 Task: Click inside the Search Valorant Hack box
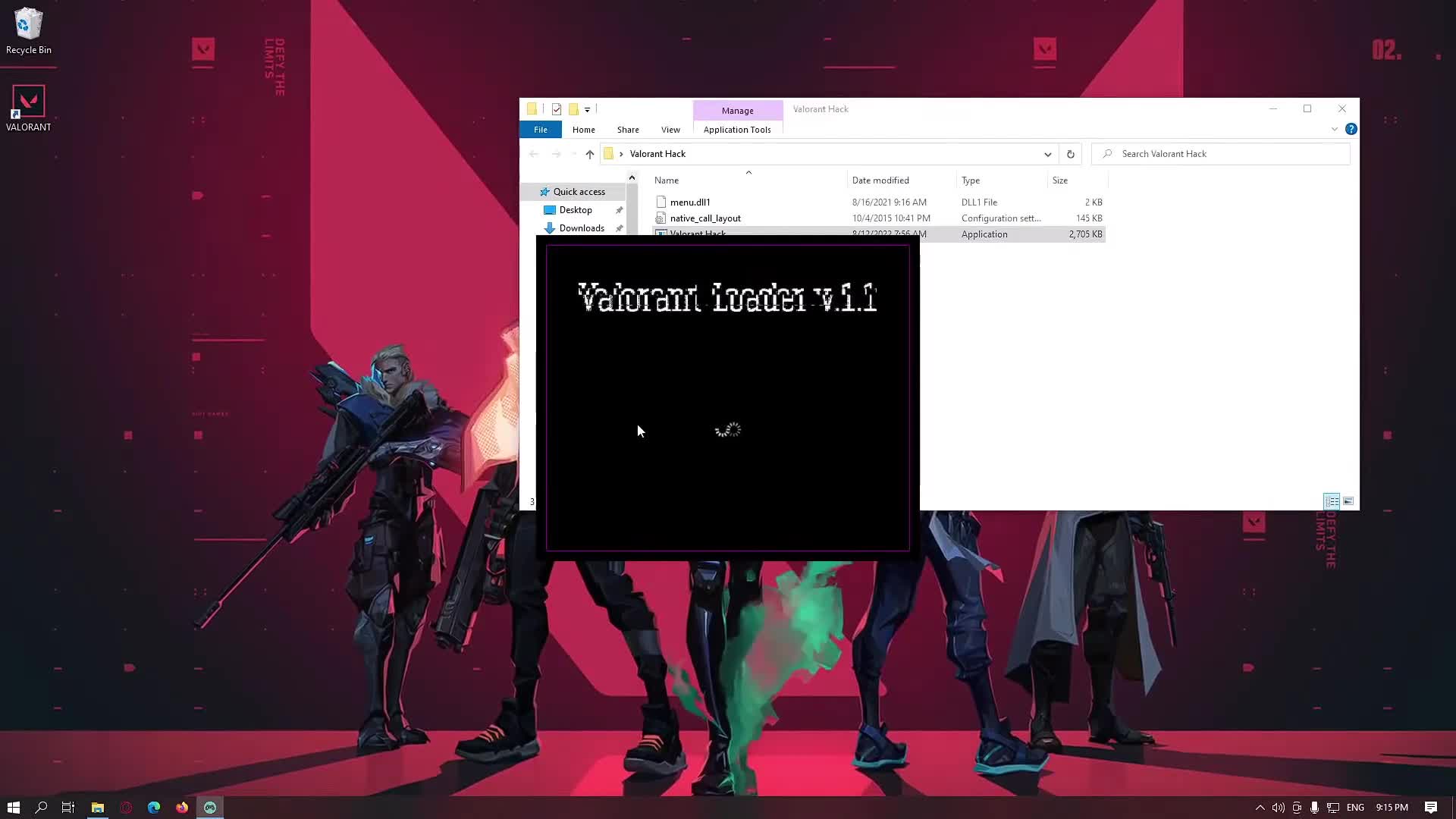click(x=1221, y=153)
